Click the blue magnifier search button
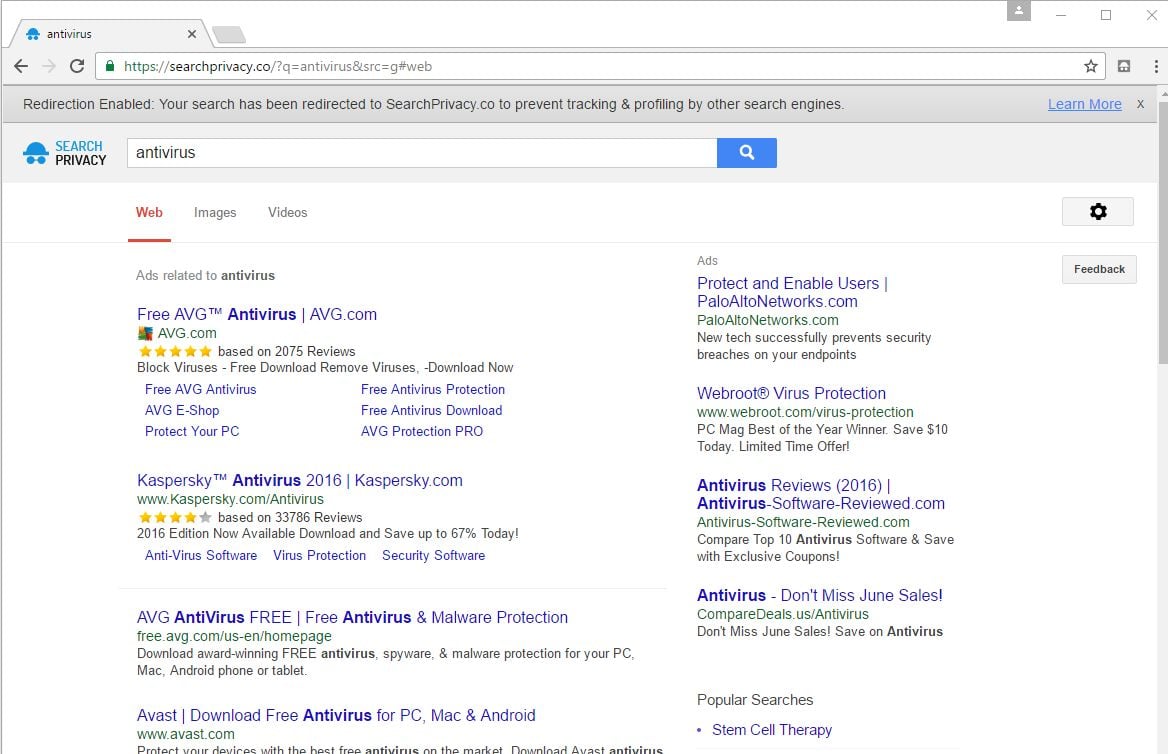Screen dimensions: 1168x754 tap(746, 153)
